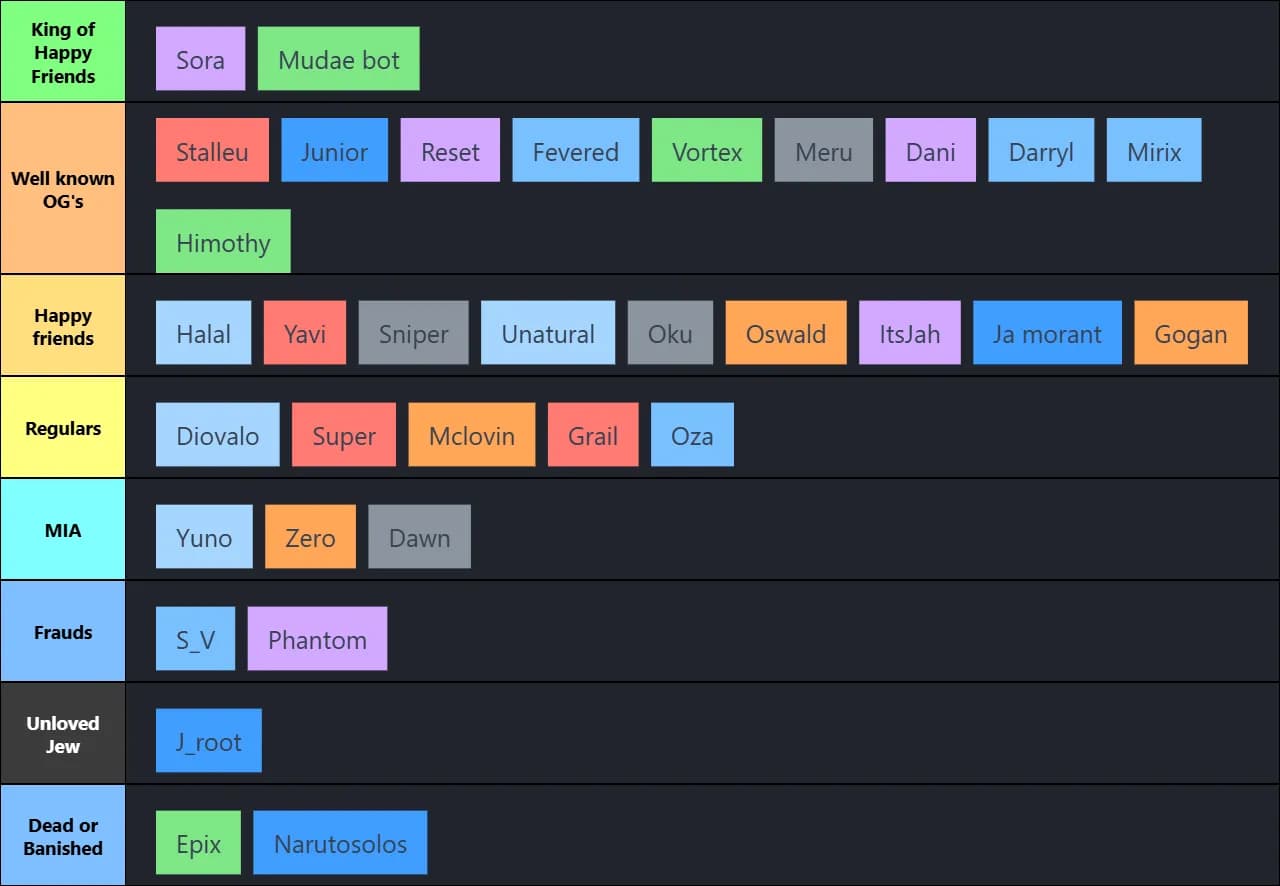Click the cyan MIA tier label
The image size is (1280, 886).
point(63,530)
